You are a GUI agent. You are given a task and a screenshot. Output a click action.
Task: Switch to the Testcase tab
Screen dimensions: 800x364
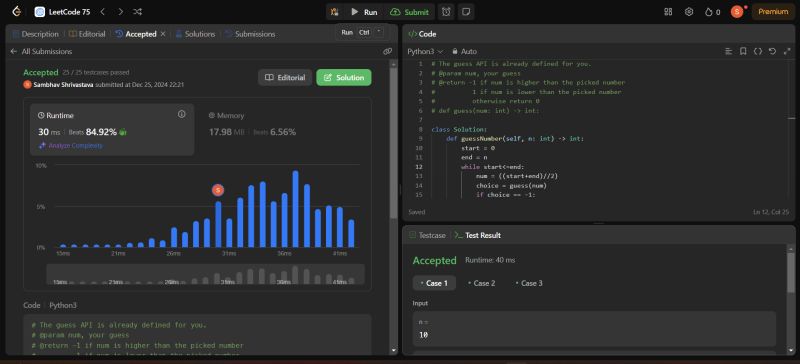pyautogui.click(x=427, y=235)
